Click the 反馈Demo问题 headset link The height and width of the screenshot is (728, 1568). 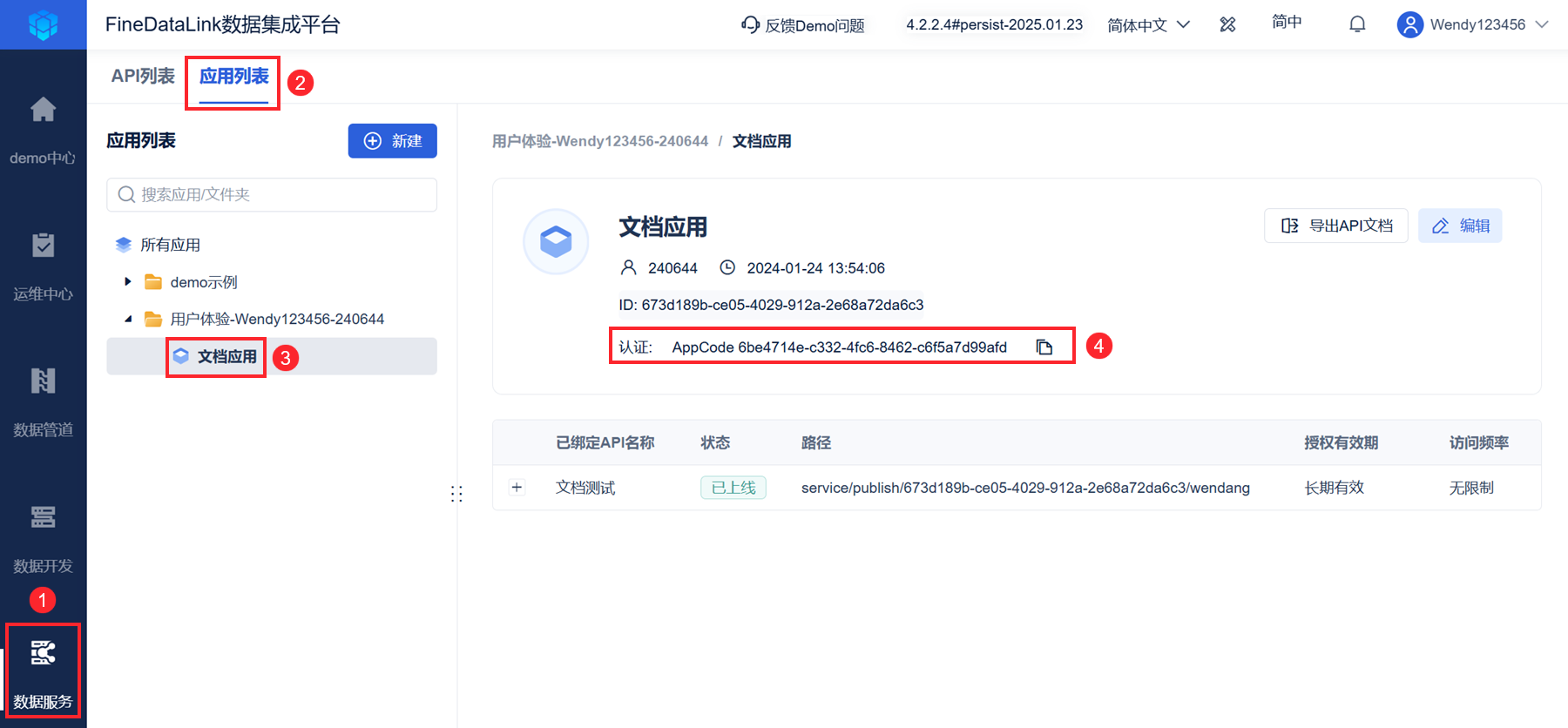click(802, 25)
